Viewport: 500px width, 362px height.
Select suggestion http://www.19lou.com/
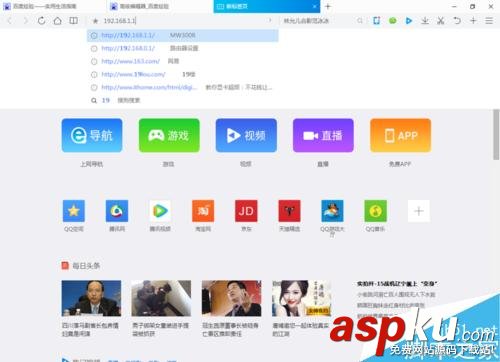tap(183, 74)
